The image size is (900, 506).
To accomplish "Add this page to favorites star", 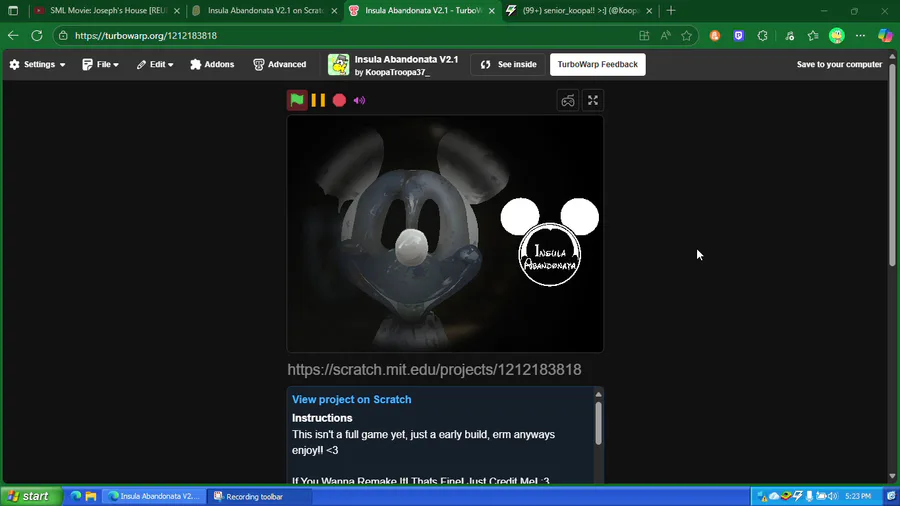I will pos(686,36).
